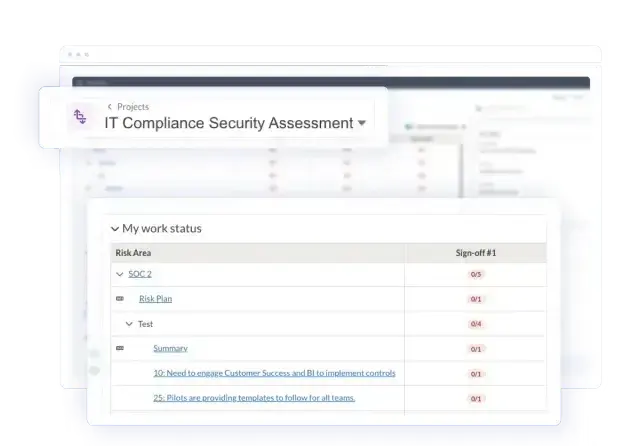Image resolution: width=640 pixels, height=446 pixels.
Task: Open the IT Compliance Security Assessment dropdown
Action: [x=362, y=124]
